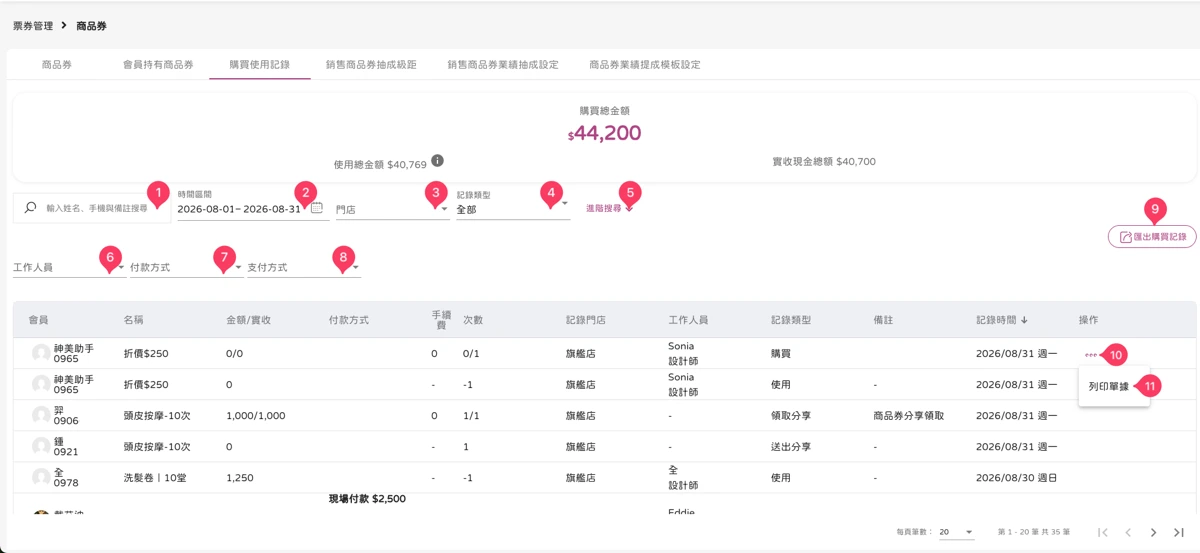
Task: Click avatar of member 全 0978
Action: click(x=41, y=478)
